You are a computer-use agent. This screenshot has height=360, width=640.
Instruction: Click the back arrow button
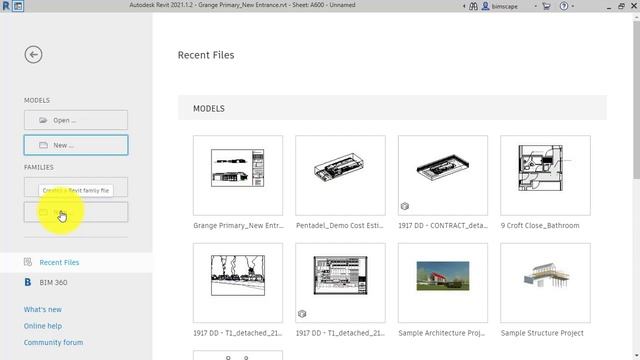click(x=33, y=55)
